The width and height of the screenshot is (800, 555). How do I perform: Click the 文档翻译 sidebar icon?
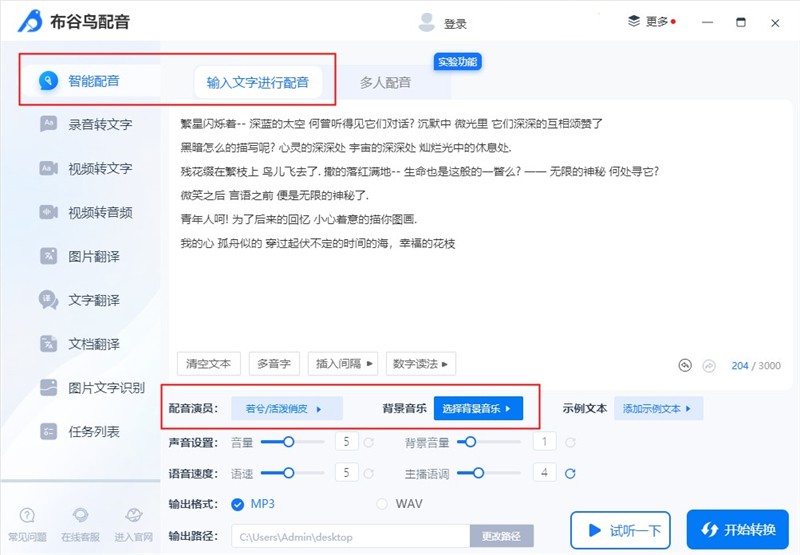point(48,343)
